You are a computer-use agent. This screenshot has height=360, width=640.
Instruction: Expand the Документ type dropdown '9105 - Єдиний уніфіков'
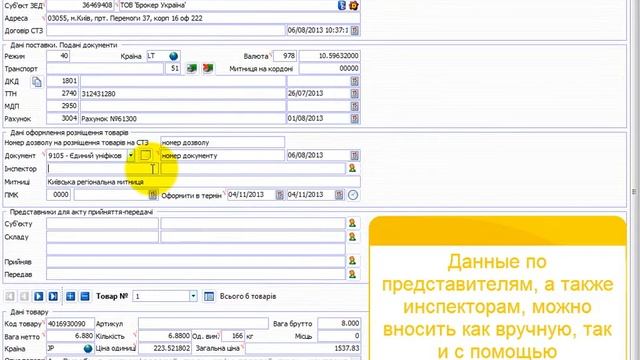click(131, 156)
